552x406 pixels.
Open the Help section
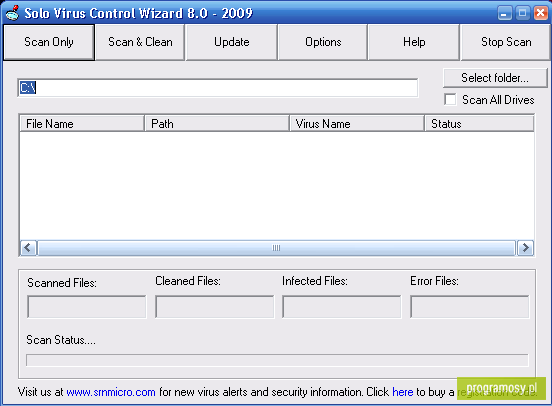tap(414, 42)
